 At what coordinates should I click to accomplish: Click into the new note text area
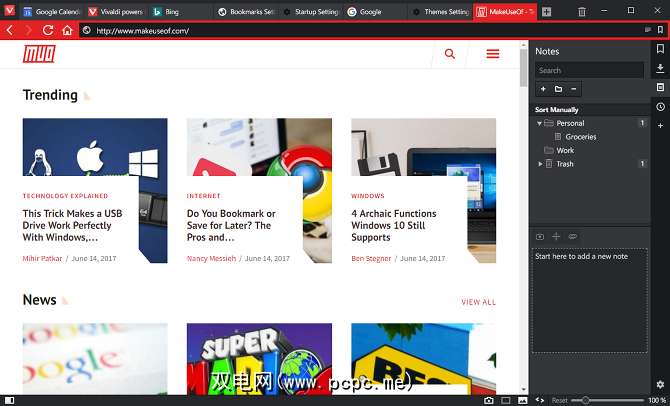[x=590, y=300]
